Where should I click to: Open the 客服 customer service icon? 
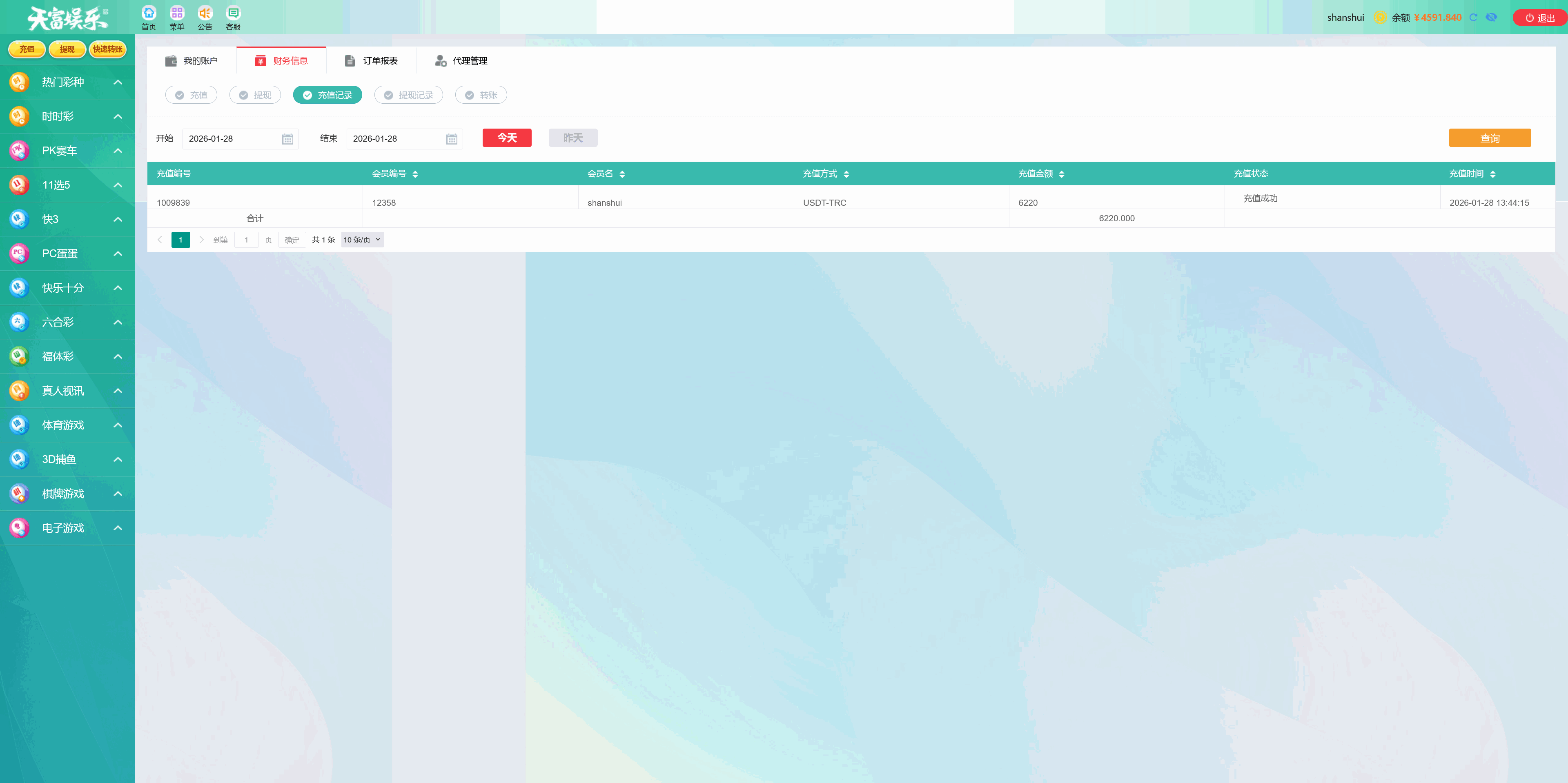[x=233, y=13]
